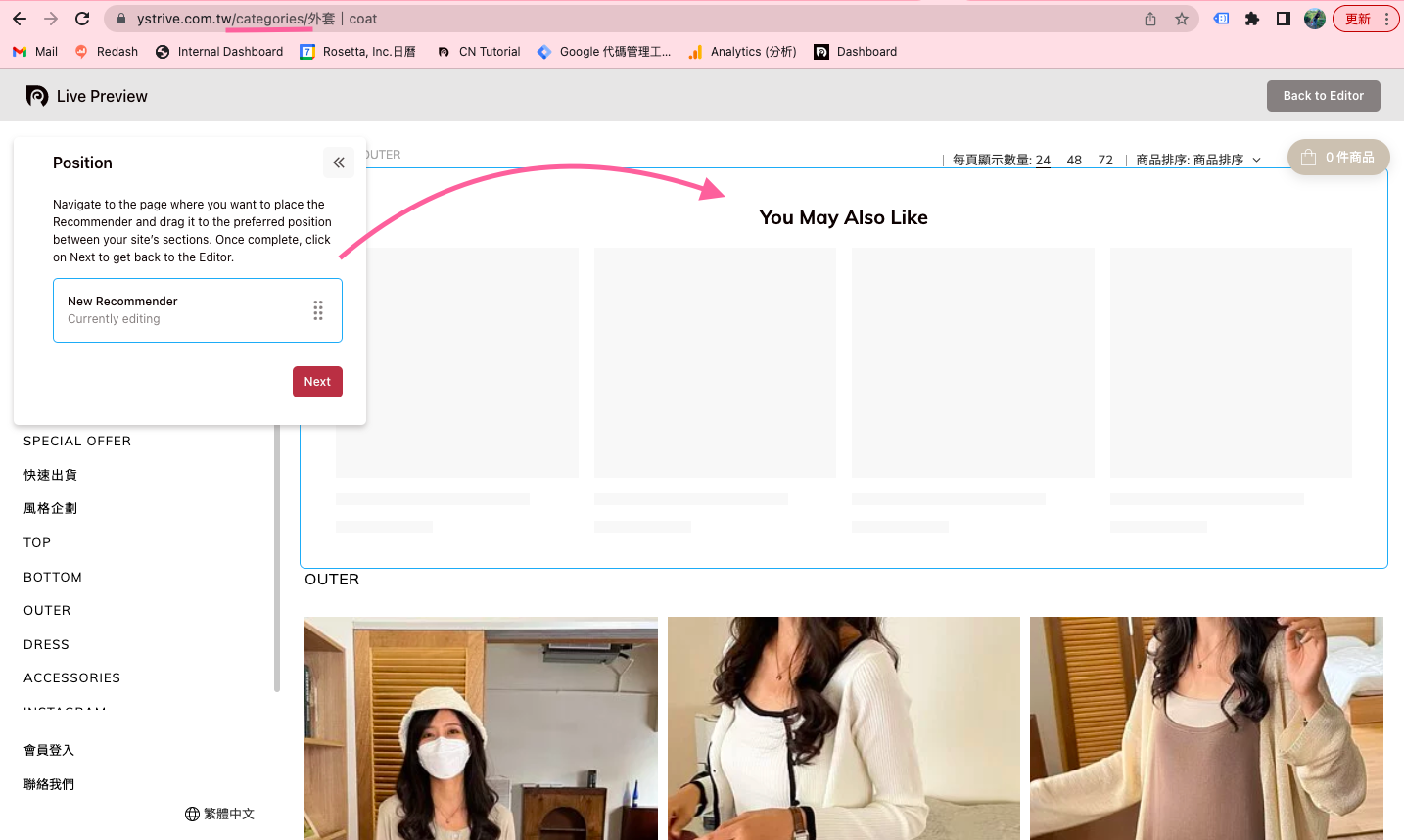The width and height of the screenshot is (1404, 840).
Task: Open the extensions puzzle icon
Action: 1252,19
